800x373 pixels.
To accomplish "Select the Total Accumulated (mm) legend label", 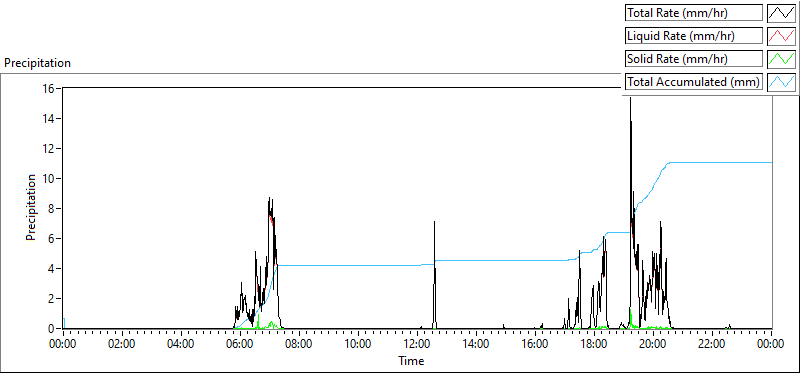I will coord(694,81).
